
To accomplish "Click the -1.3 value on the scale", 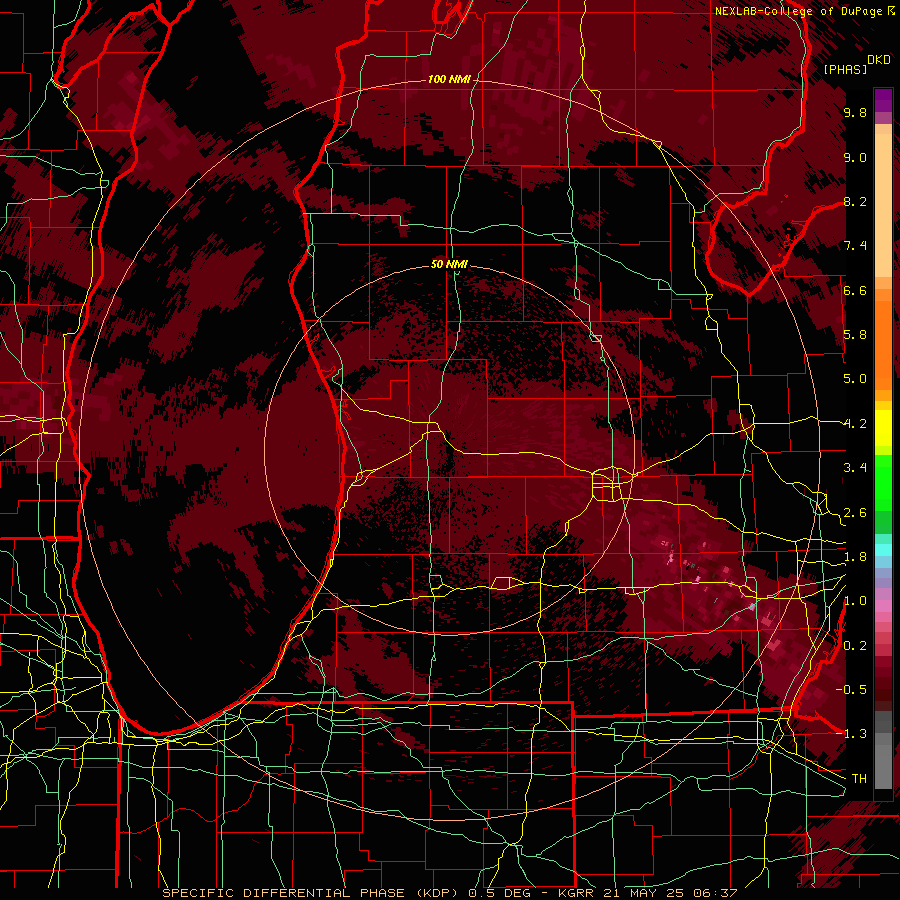I will point(851,734).
